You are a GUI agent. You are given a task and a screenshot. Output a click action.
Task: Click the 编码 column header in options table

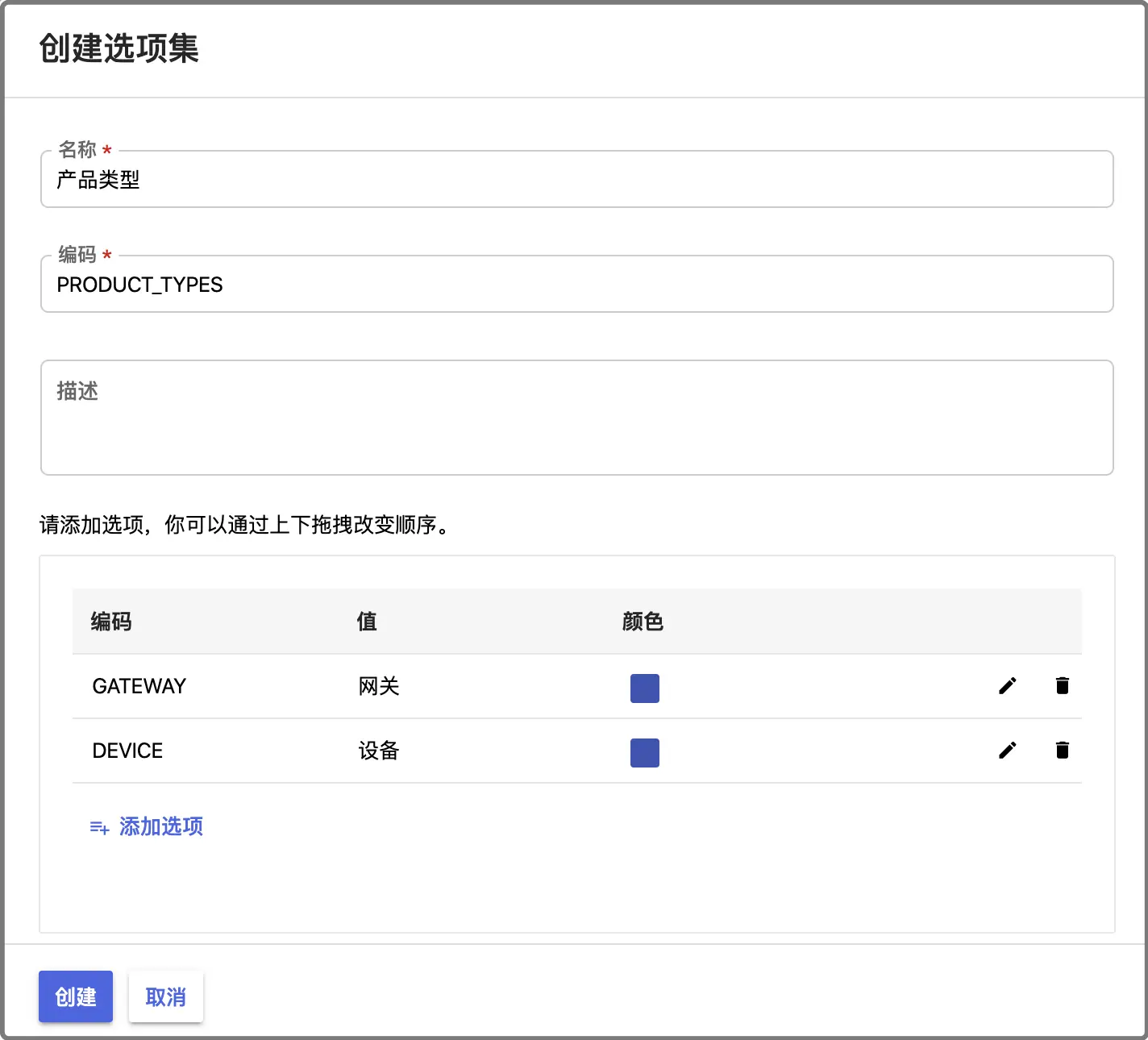[x=111, y=622]
